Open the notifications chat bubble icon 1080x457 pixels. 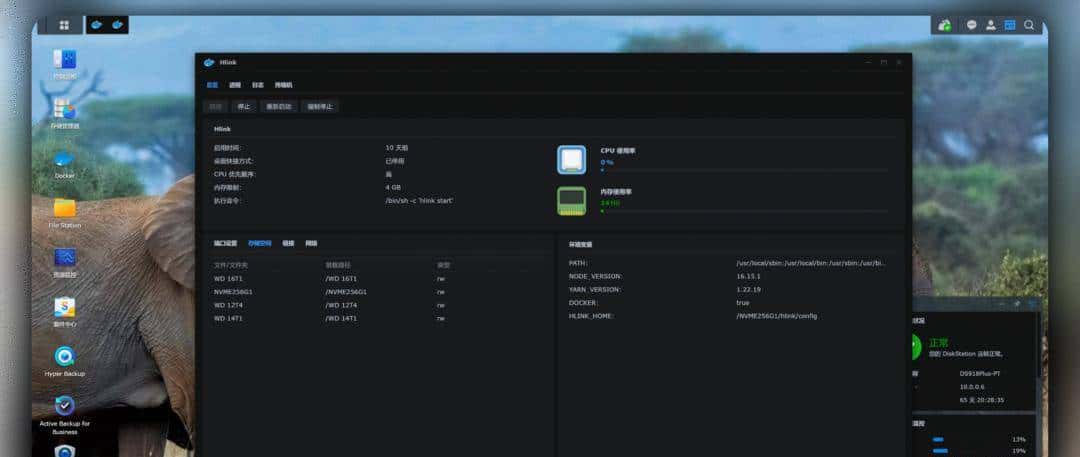point(971,25)
